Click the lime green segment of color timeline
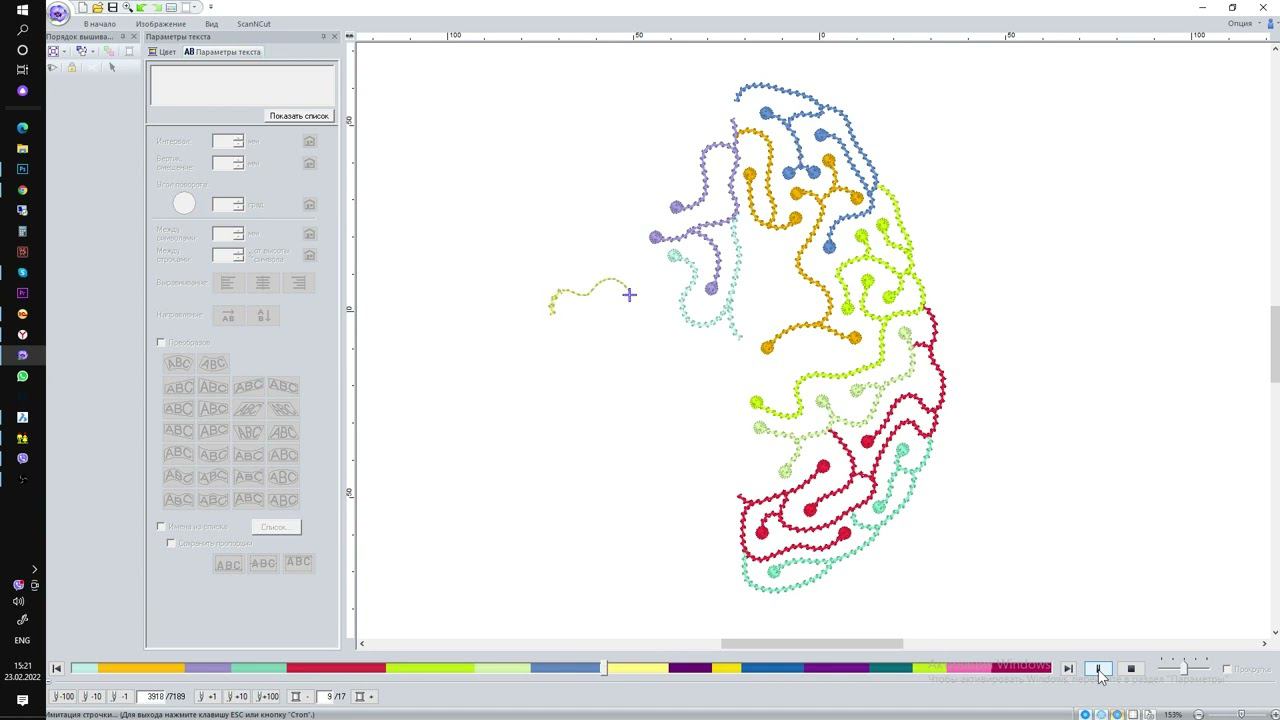Viewport: 1280px width, 720px height. [x=430, y=668]
